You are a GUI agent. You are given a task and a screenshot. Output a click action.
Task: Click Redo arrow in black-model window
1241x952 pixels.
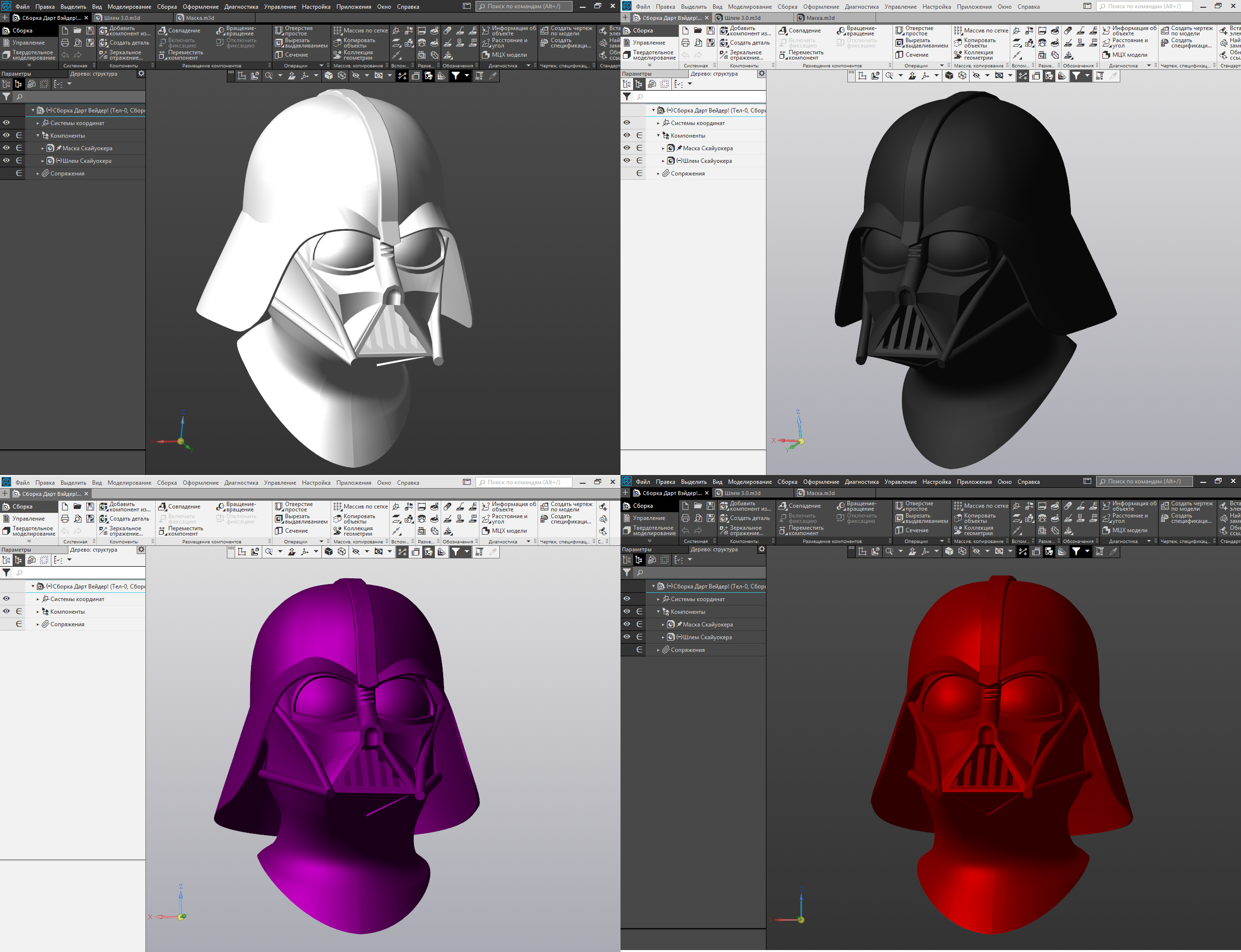pyautogui.click(x=698, y=55)
